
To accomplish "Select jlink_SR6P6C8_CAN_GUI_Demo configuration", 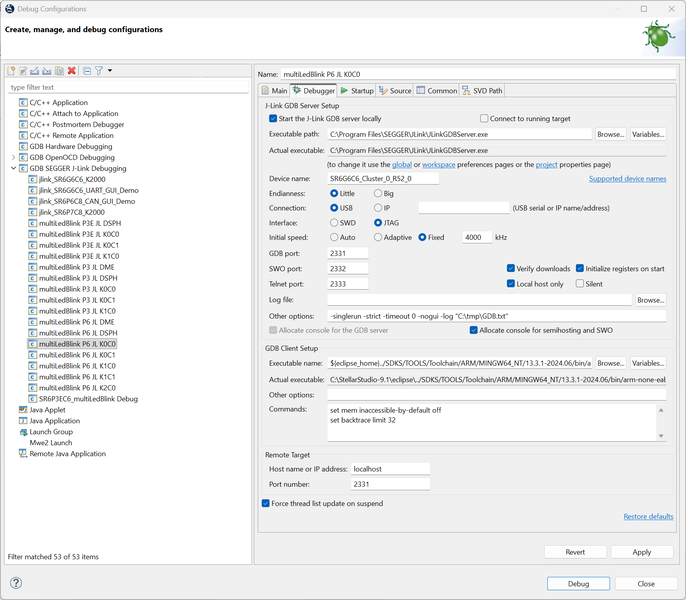I will coord(87,201).
